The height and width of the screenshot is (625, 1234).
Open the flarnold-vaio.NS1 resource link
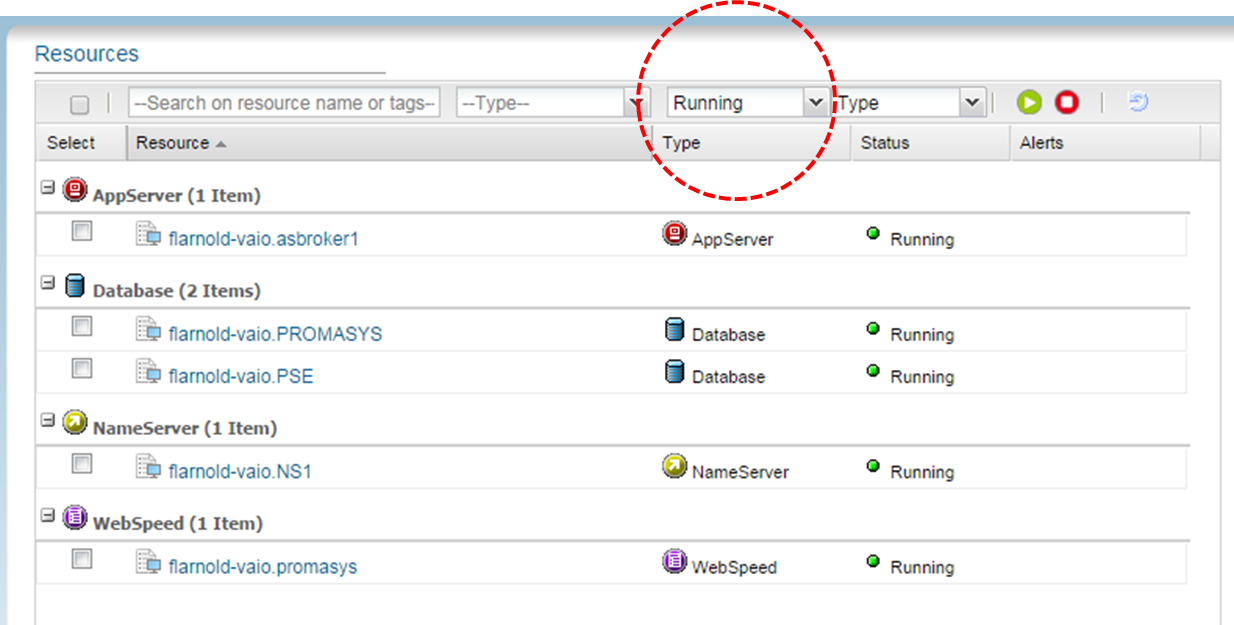pyautogui.click(x=240, y=471)
